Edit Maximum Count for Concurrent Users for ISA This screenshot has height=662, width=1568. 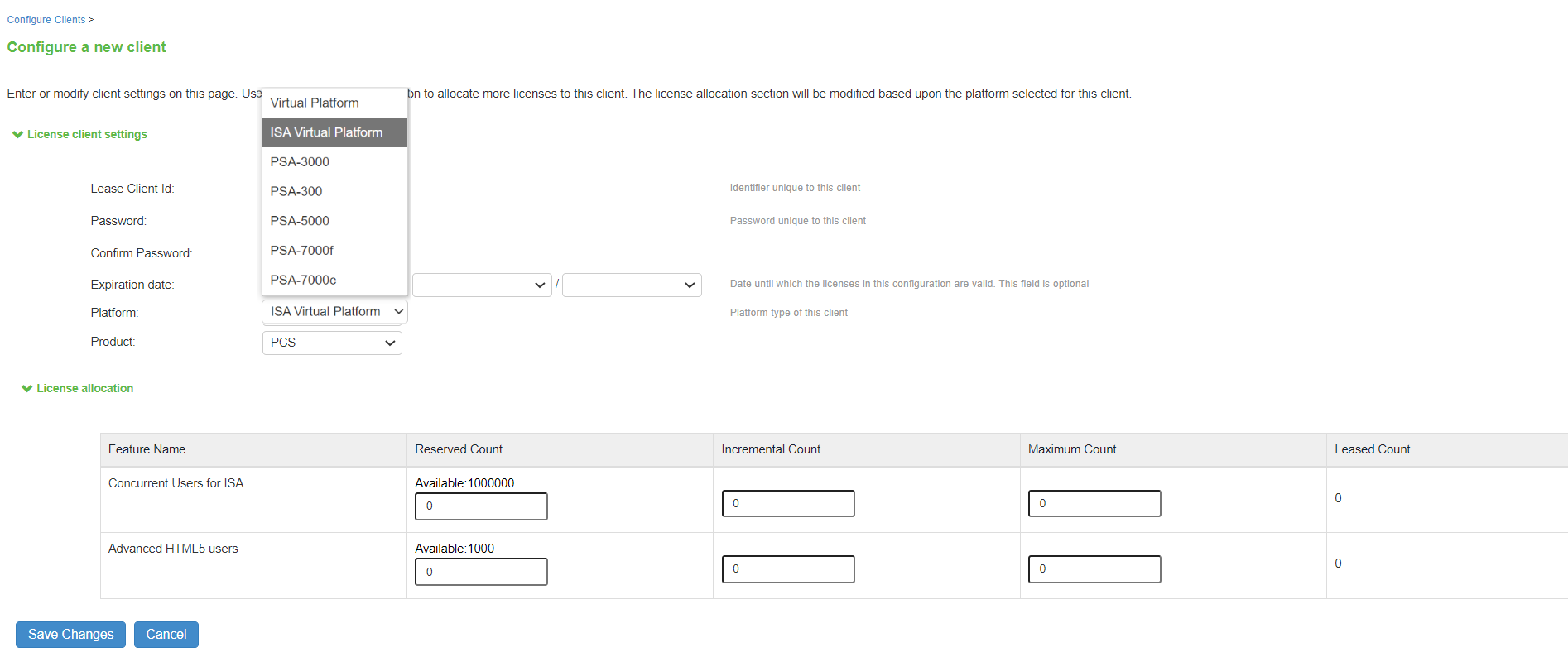tap(1094, 503)
